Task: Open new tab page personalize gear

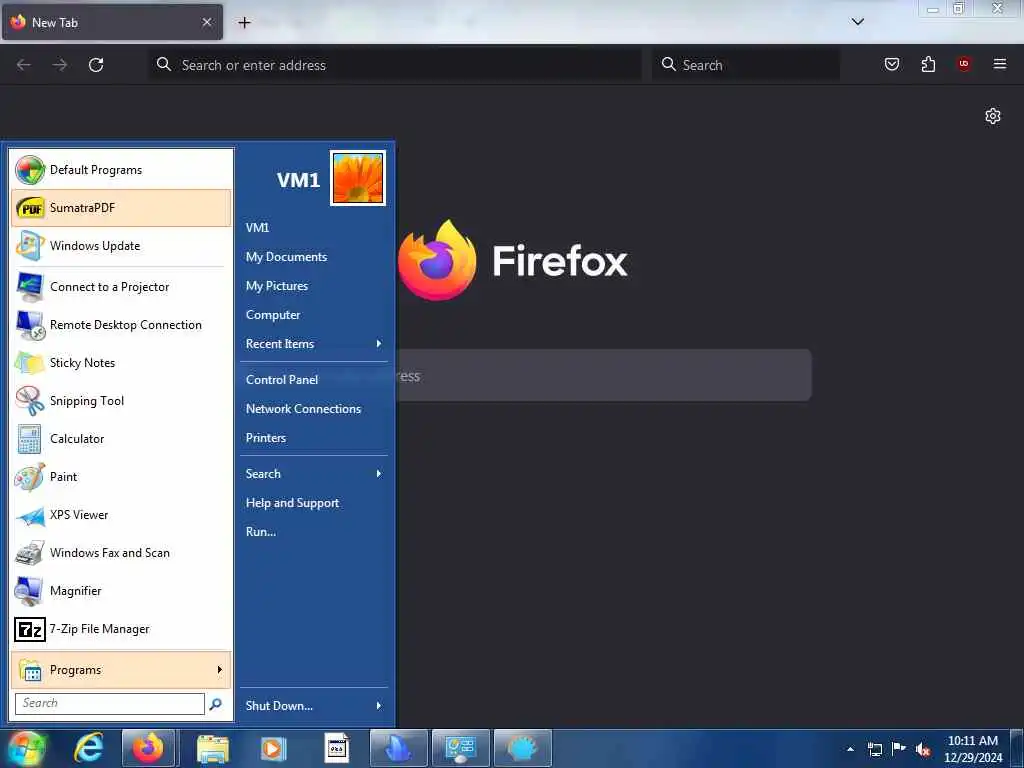Action: [993, 116]
